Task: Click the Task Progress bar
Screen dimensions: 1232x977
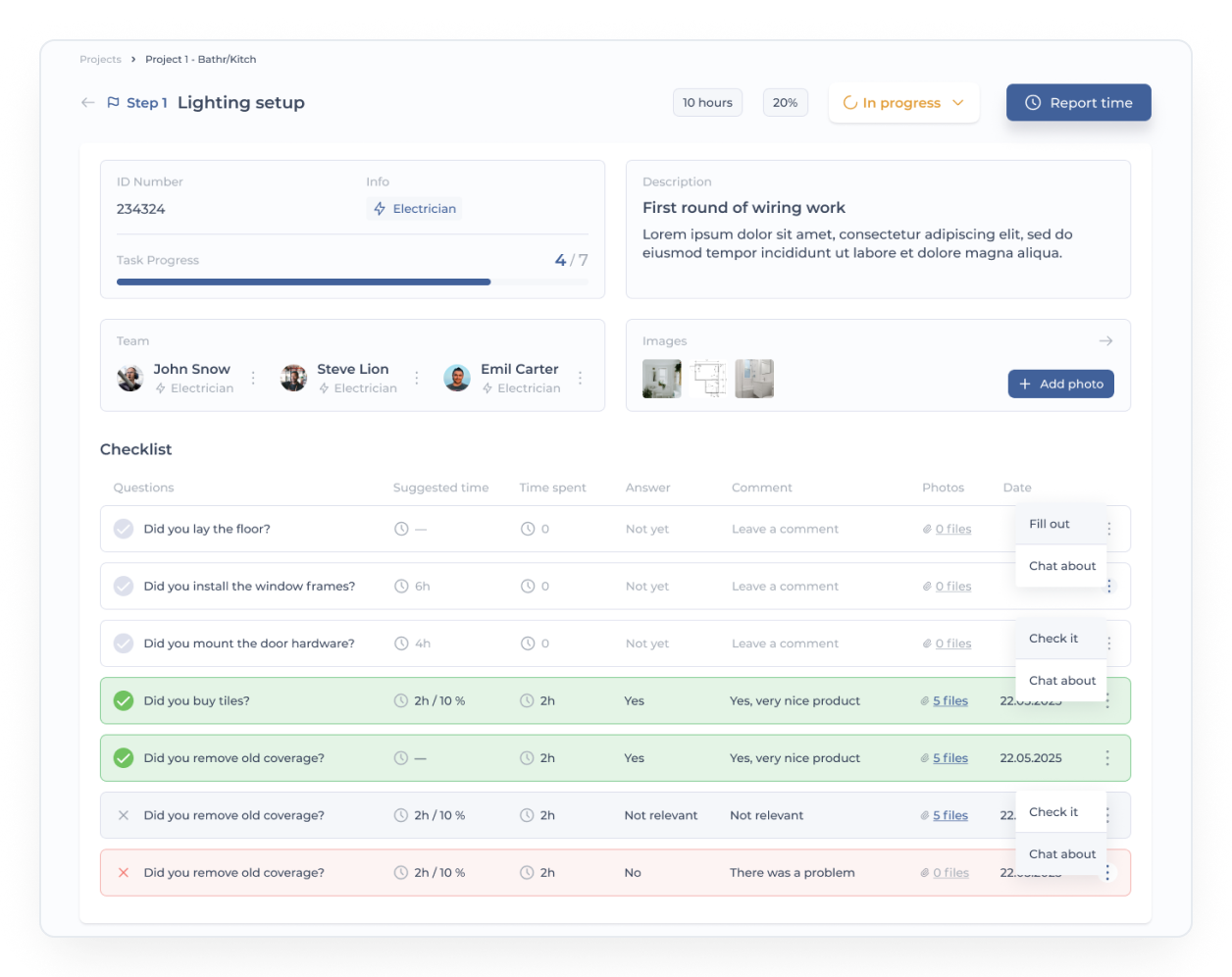Action: tap(352, 283)
